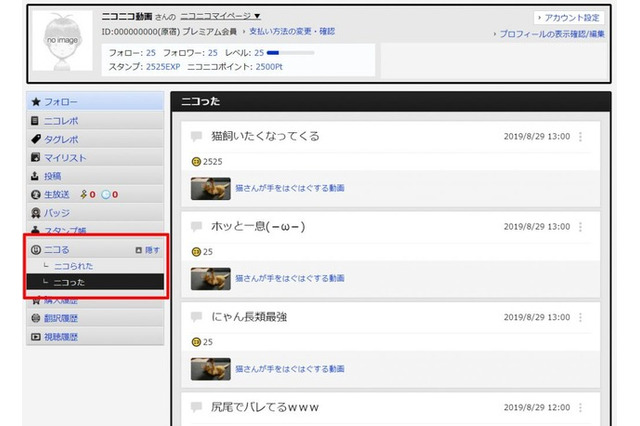Click the tag icon beside タグレポ
The image size is (640, 426).
tap(36, 139)
